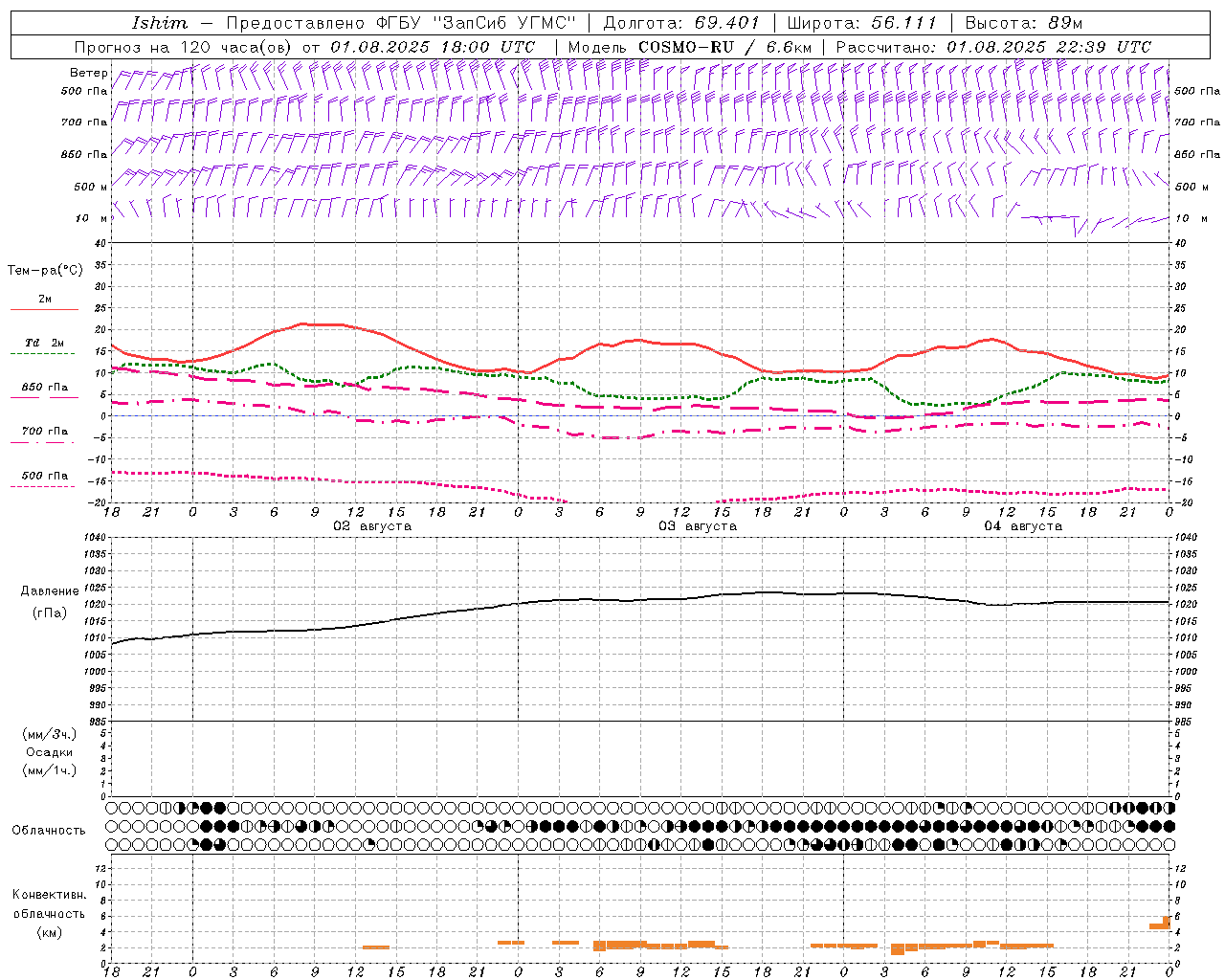Click the "10 м" wind label on right
Viewport: 1225px width, 980px height.
[x=1192, y=218]
